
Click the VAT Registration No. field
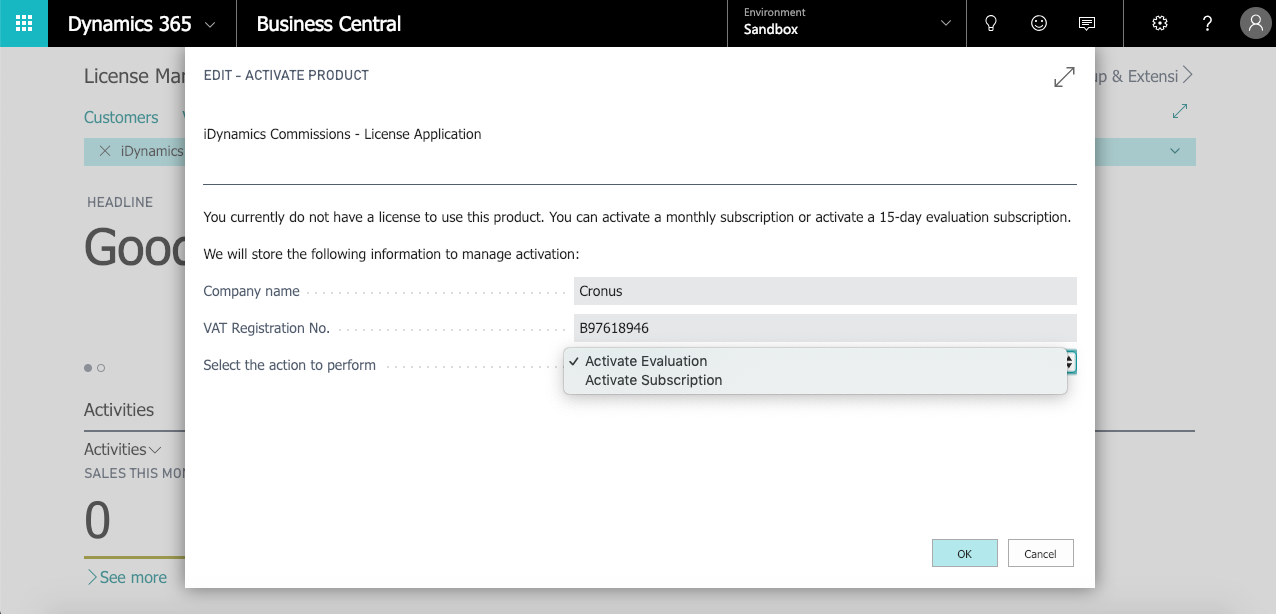point(825,327)
